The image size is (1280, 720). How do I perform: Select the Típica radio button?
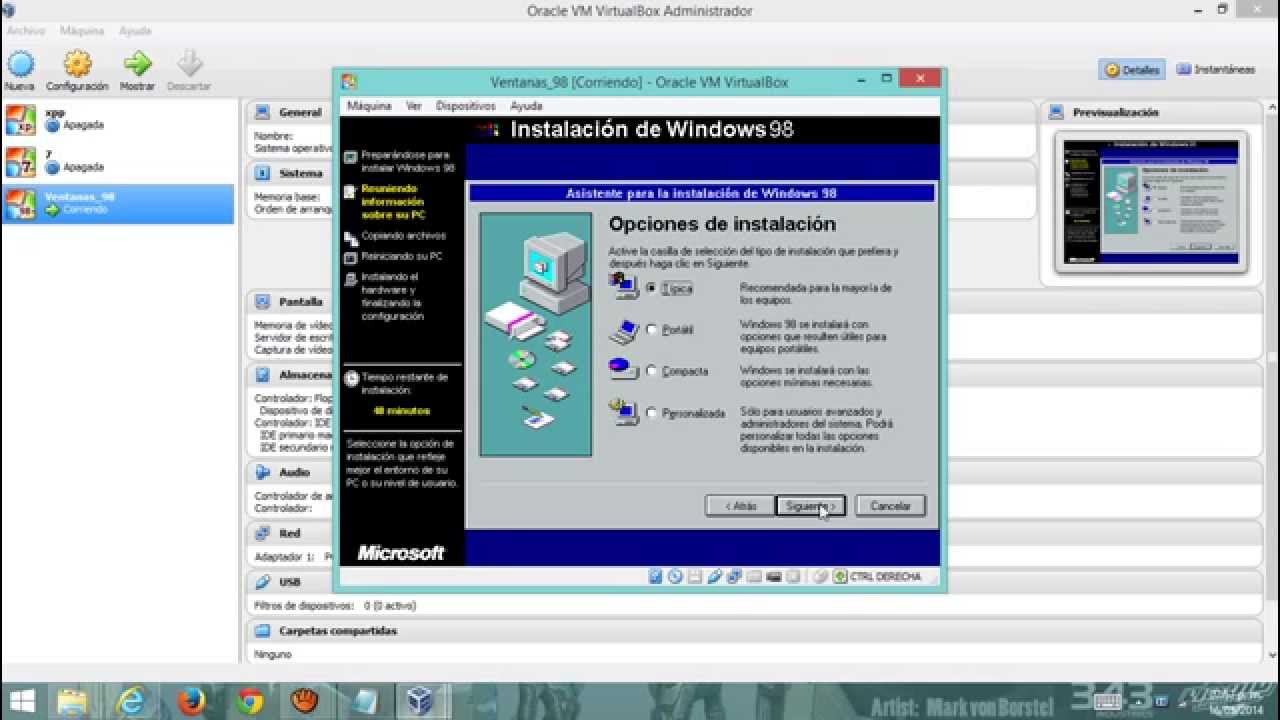(x=652, y=288)
